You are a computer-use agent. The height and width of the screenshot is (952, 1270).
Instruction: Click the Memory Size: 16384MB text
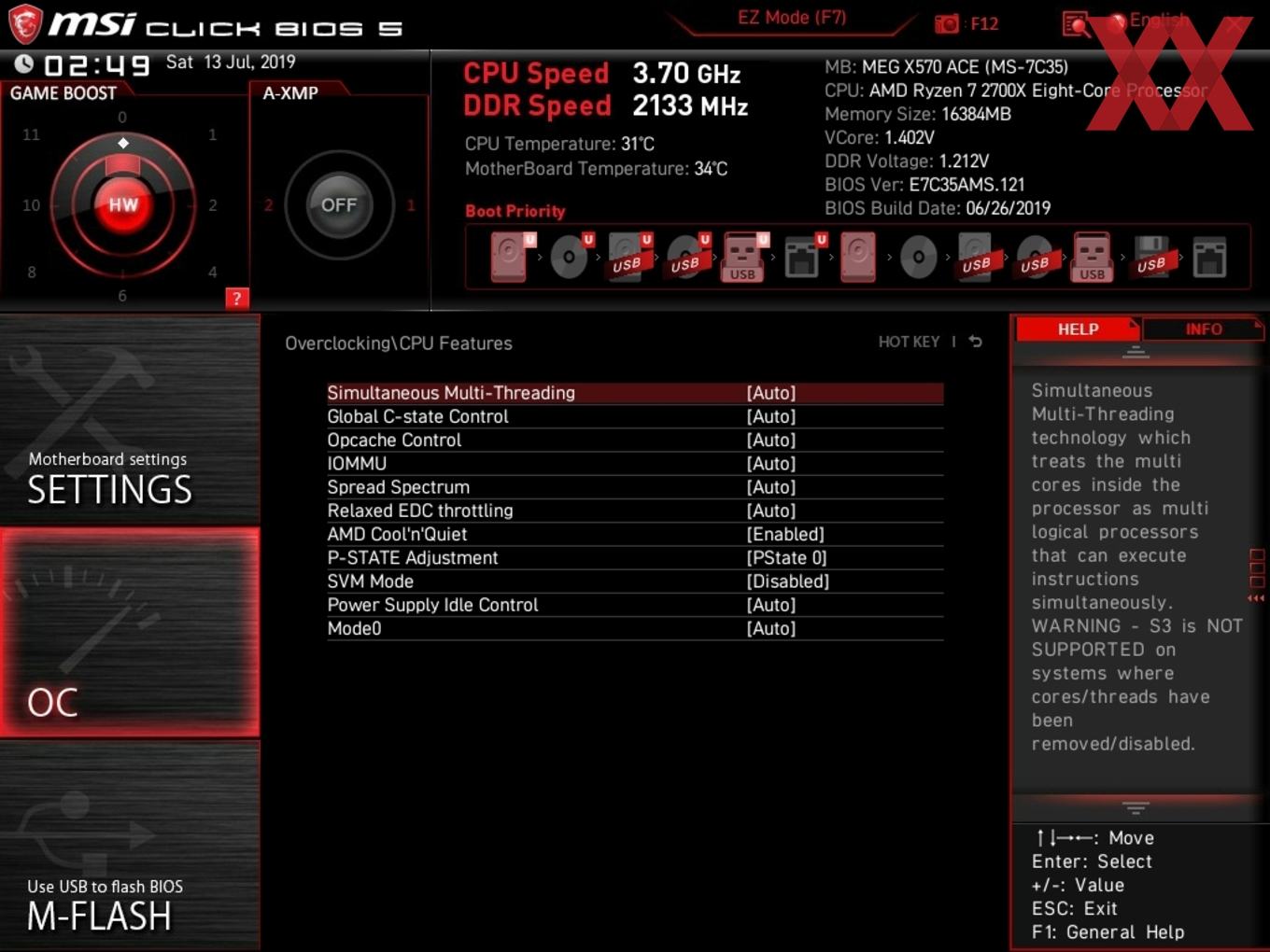coord(918,114)
